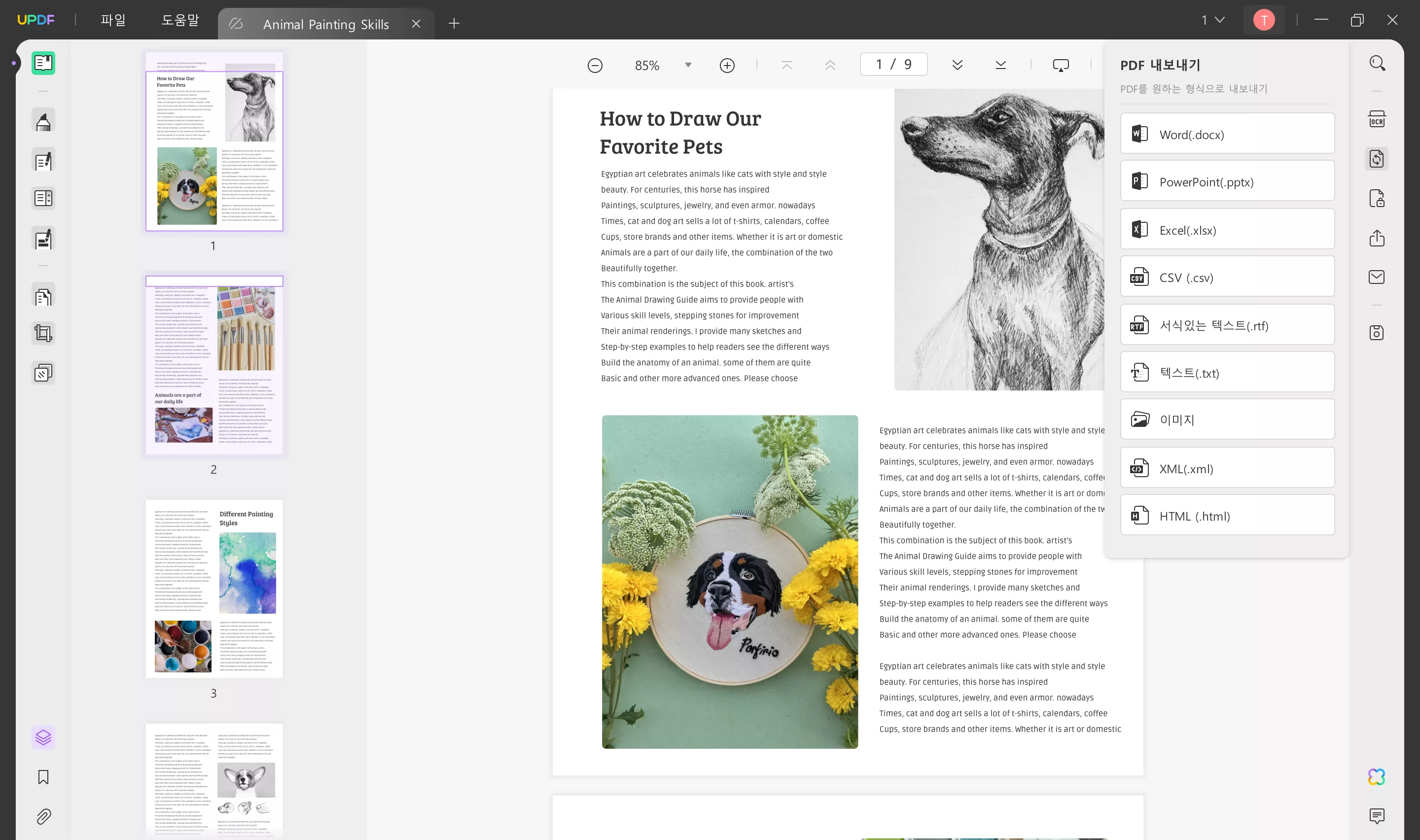This screenshot has width=1420, height=840.
Task: Export PDF as XML(.xml)
Action: click(x=1227, y=468)
